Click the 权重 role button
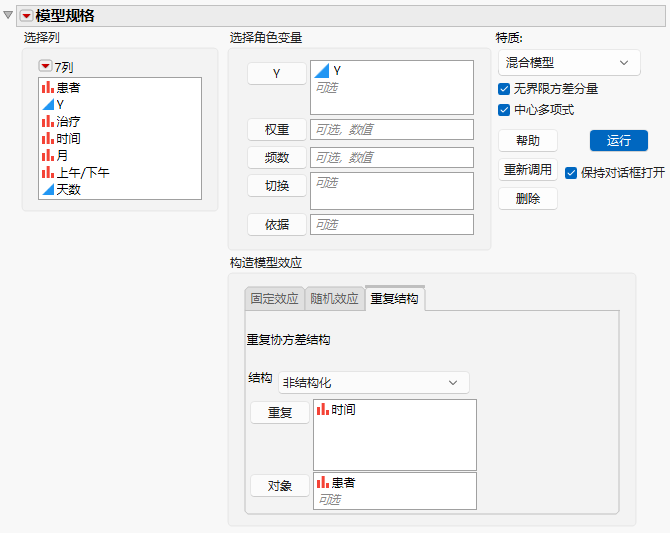670x533 pixels. pos(276,130)
